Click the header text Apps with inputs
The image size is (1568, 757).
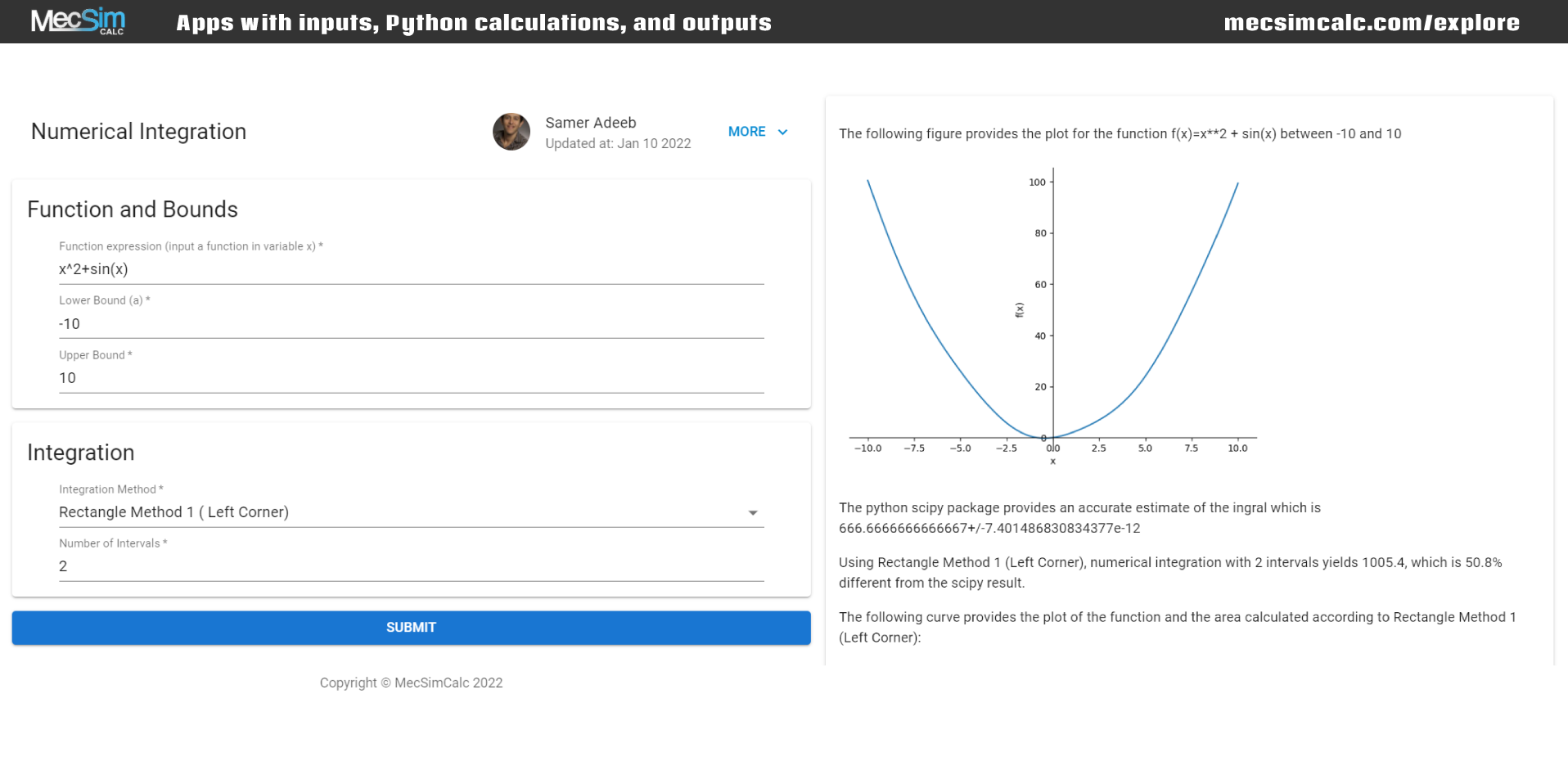tap(473, 22)
